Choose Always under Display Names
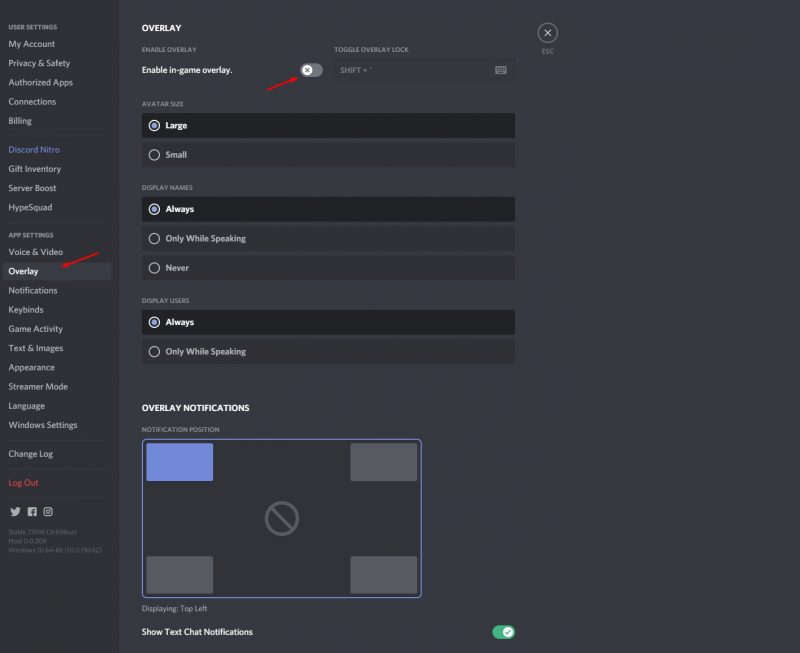 coord(328,209)
